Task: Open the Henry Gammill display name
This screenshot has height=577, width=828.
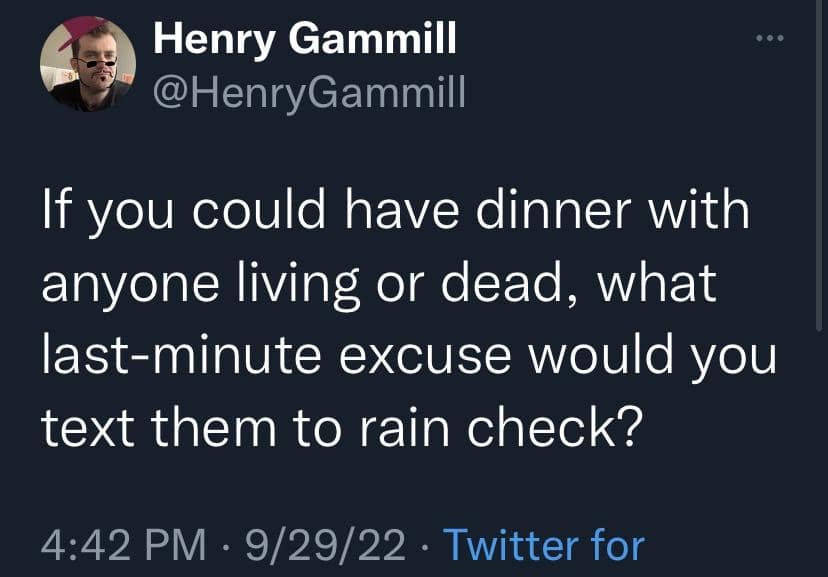Action: [305, 39]
